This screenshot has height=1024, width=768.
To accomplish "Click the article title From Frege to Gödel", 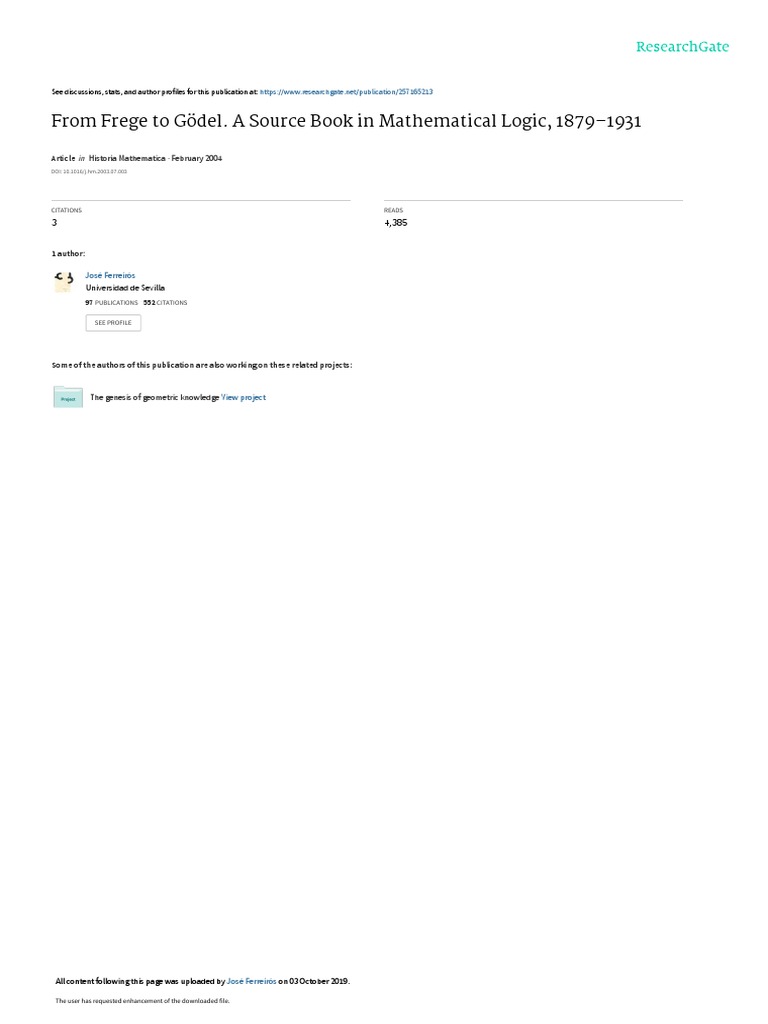I will pos(346,121).
